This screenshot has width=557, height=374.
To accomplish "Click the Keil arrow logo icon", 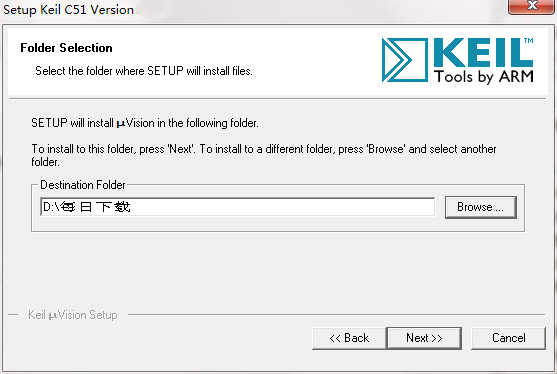I will coord(405,60).
